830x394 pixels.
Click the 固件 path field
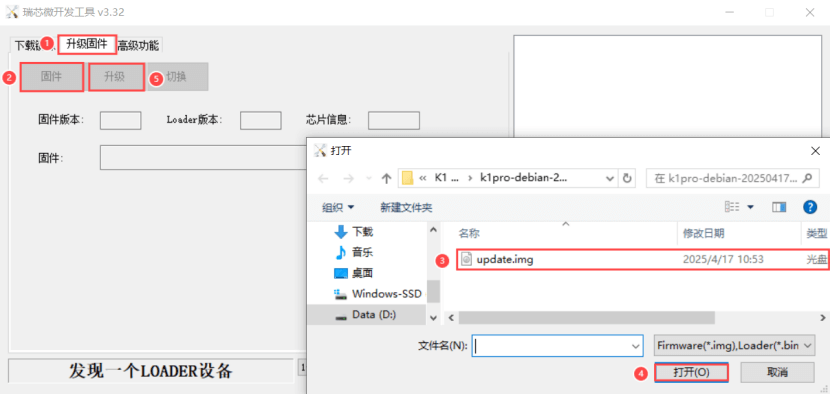[x=204, y=158]
